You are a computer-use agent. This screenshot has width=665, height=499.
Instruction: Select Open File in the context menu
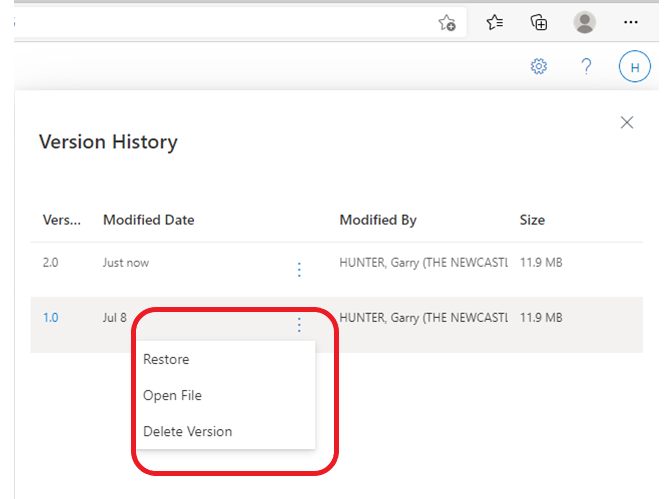point(172,395)
